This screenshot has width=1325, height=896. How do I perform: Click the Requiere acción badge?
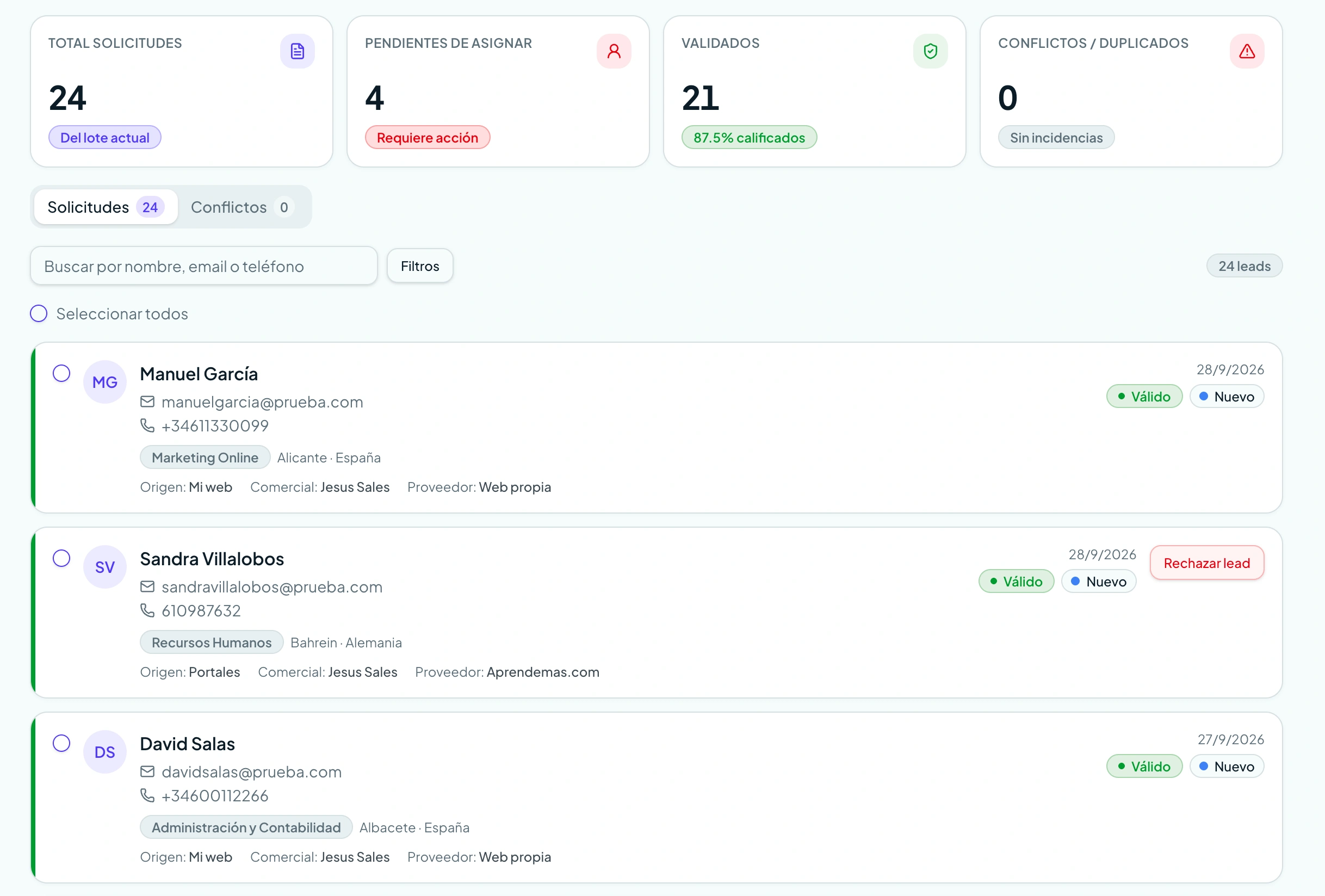tap(428, 138)
